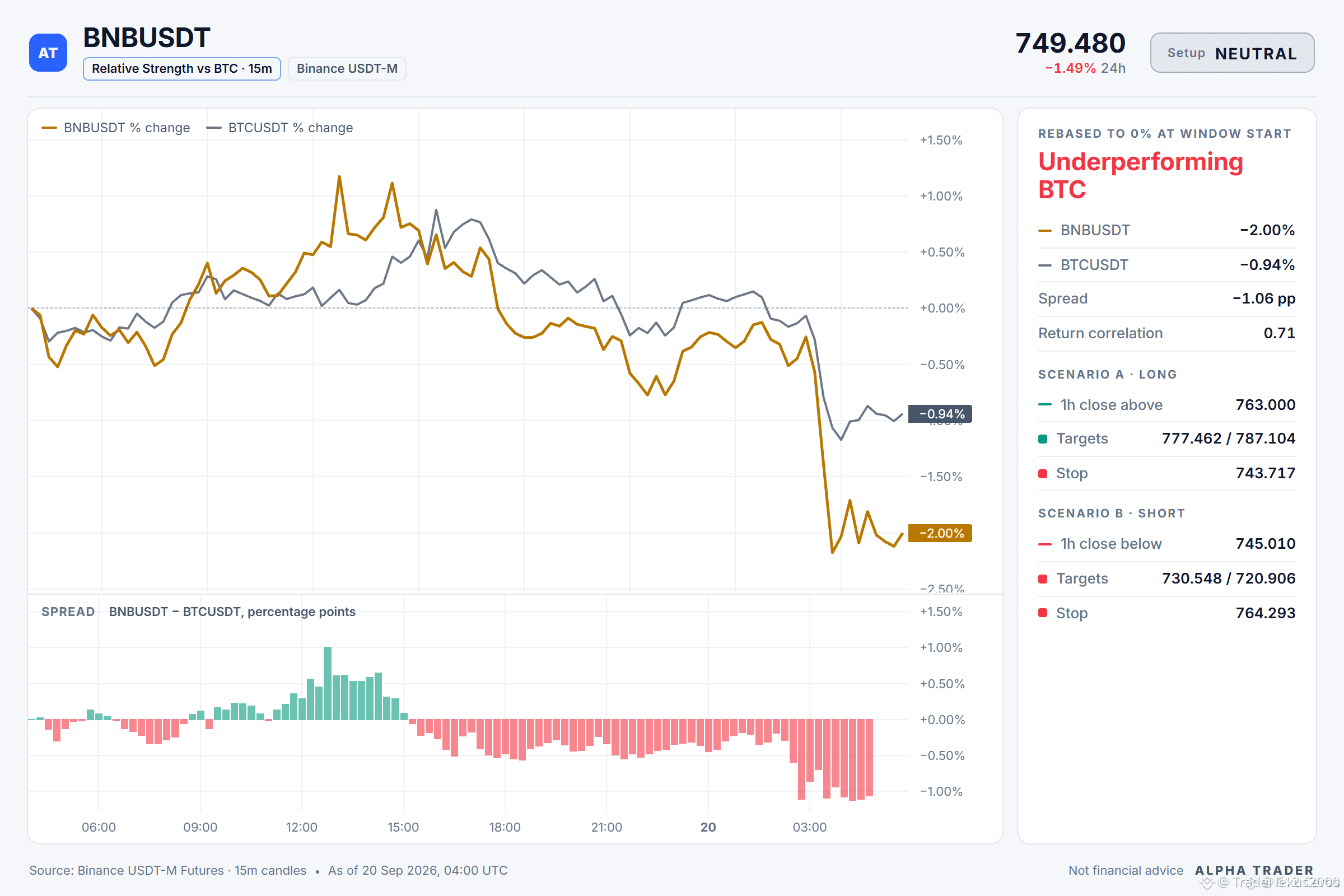Click the tallest green spread bar
This screenshot has width=1344, height=896.
pyautogui.click(x=328, y=683)
